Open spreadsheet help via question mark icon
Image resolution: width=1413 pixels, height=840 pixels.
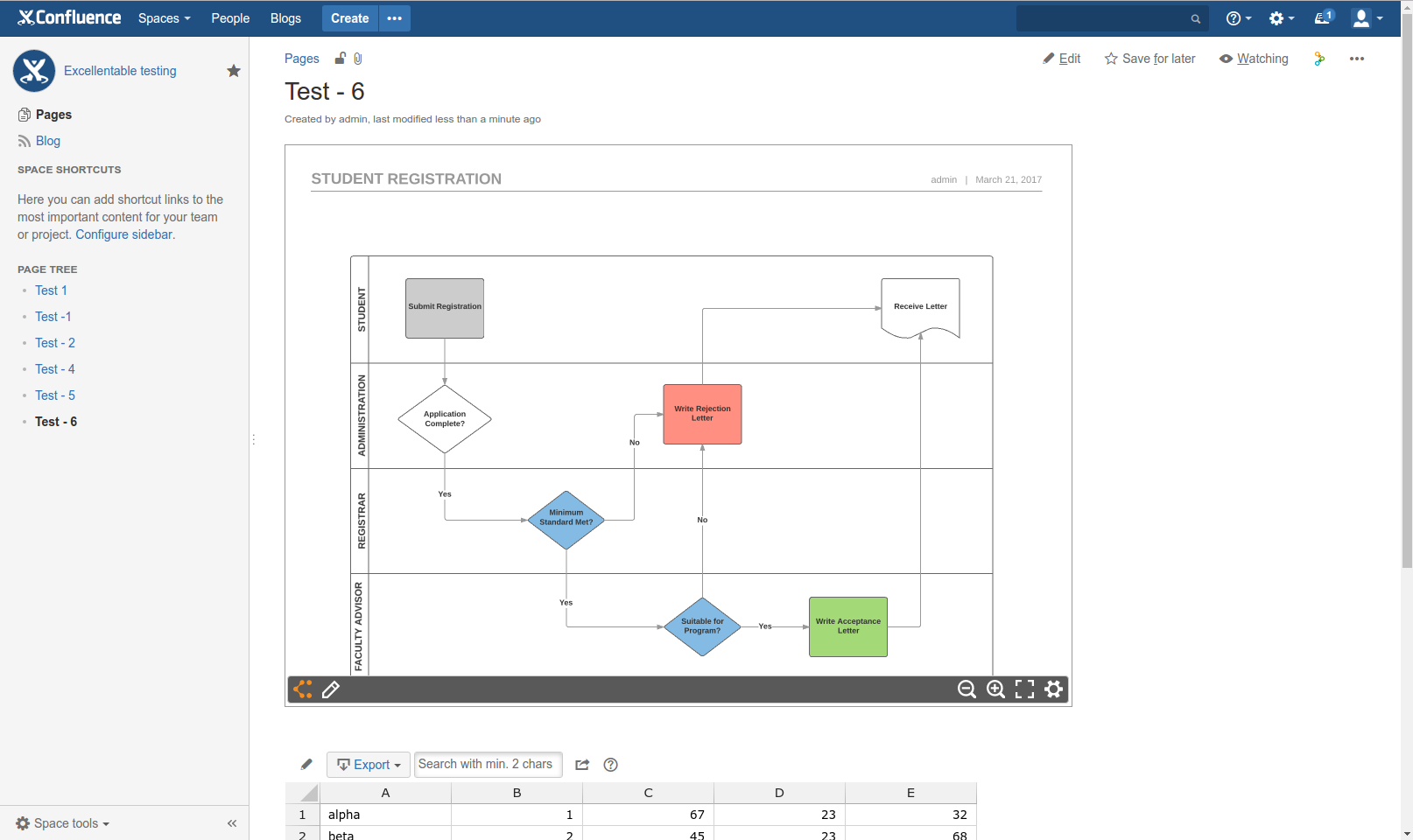click(610, 764)
